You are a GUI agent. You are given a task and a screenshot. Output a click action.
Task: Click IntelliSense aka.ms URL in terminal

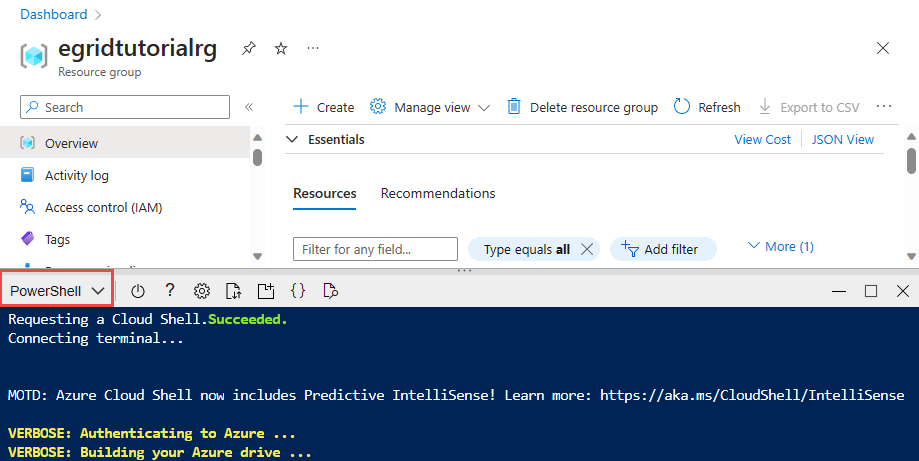752,395
